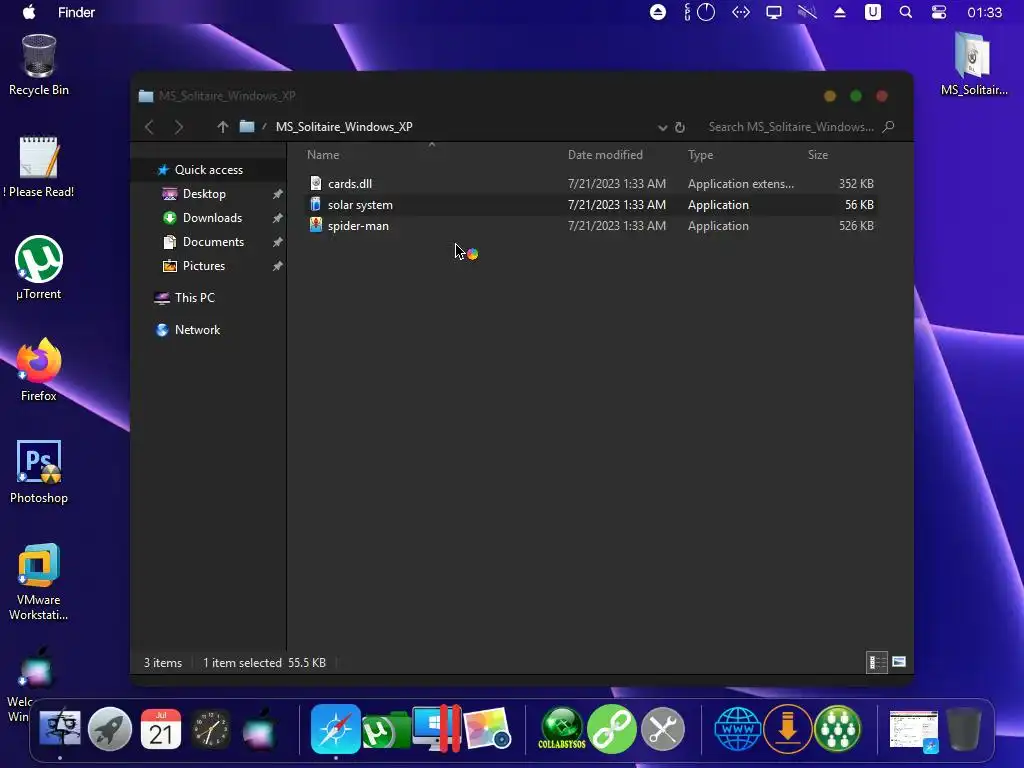
Task: Click the magnifier icon in Explorer search box
Action: (x=888, y=127)
